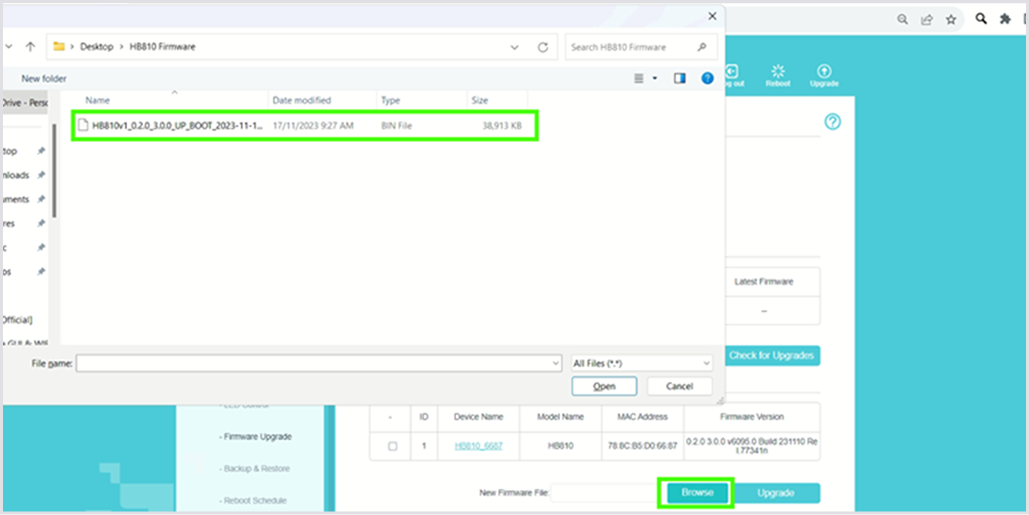Sort files by Date modified column

pos(301,100)
